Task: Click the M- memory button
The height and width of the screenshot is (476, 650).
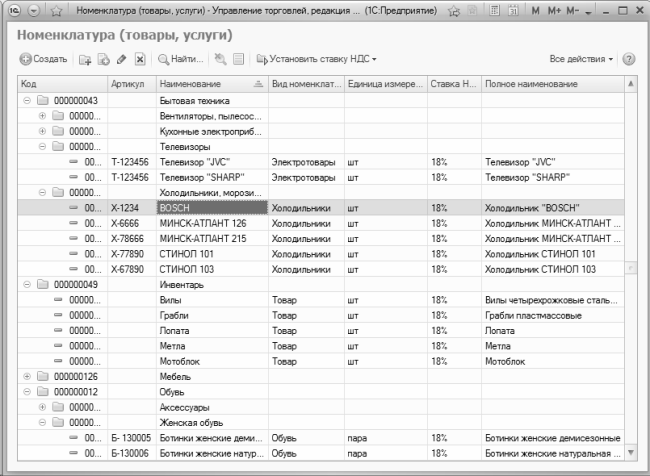Action: pos(573,11)
